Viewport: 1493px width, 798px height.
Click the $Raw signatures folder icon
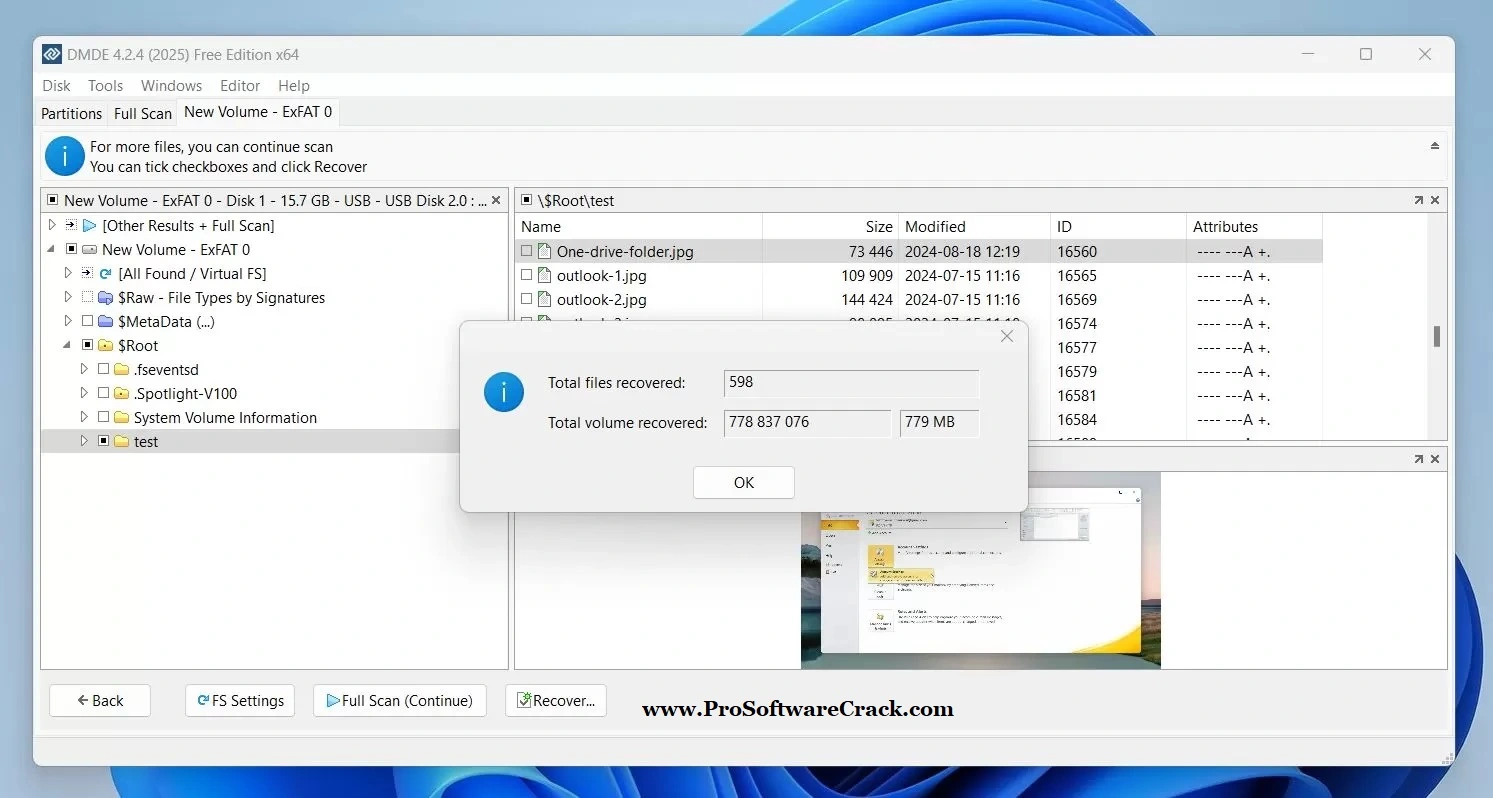[x=105, y=298]
